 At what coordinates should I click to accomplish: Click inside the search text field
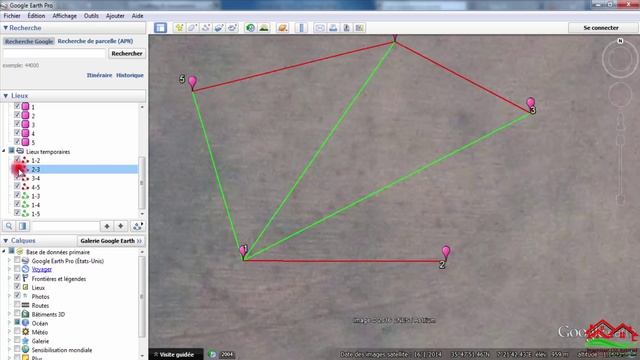[x=54, y=53]
